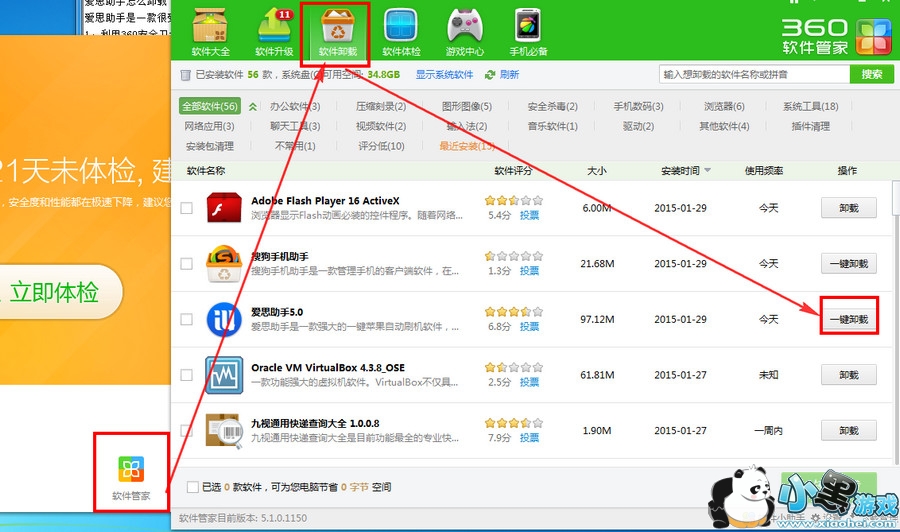Select 评分低(10) category
The image size is (900, 532).
click(x=381, y=146)
